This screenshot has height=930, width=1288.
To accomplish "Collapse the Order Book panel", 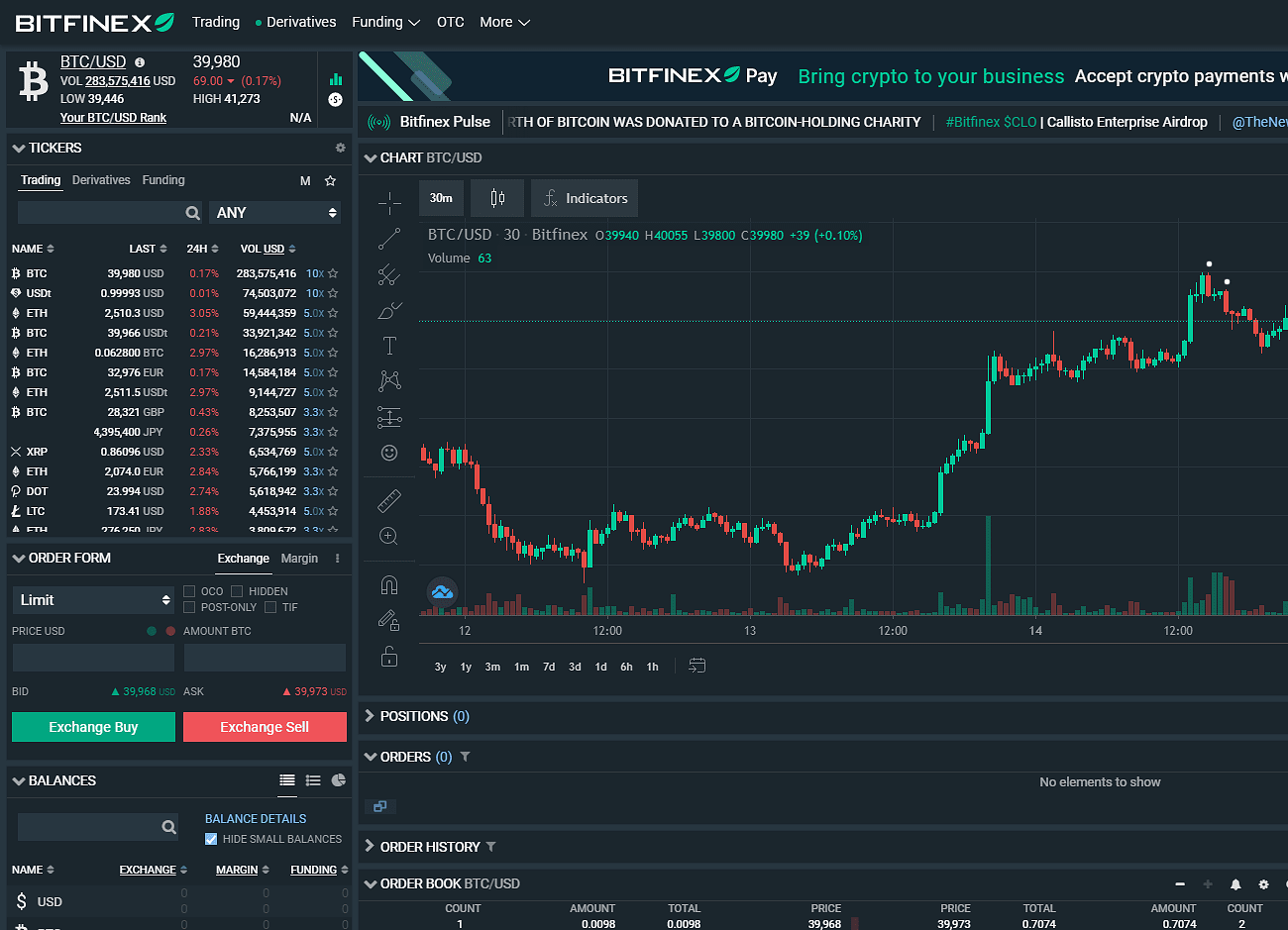I will coord(370,883).
